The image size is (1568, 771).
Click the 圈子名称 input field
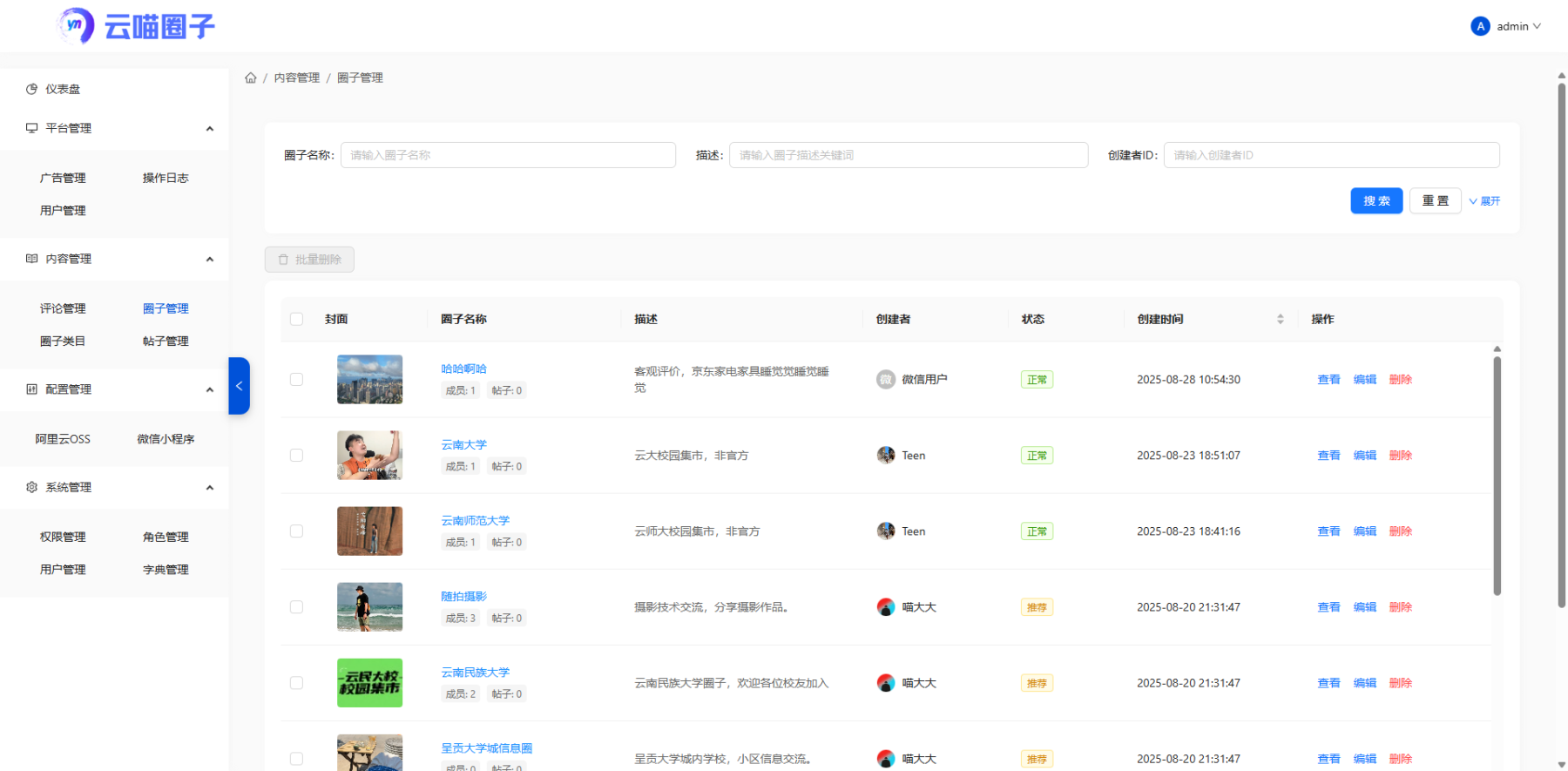click(x=508, y=155)
